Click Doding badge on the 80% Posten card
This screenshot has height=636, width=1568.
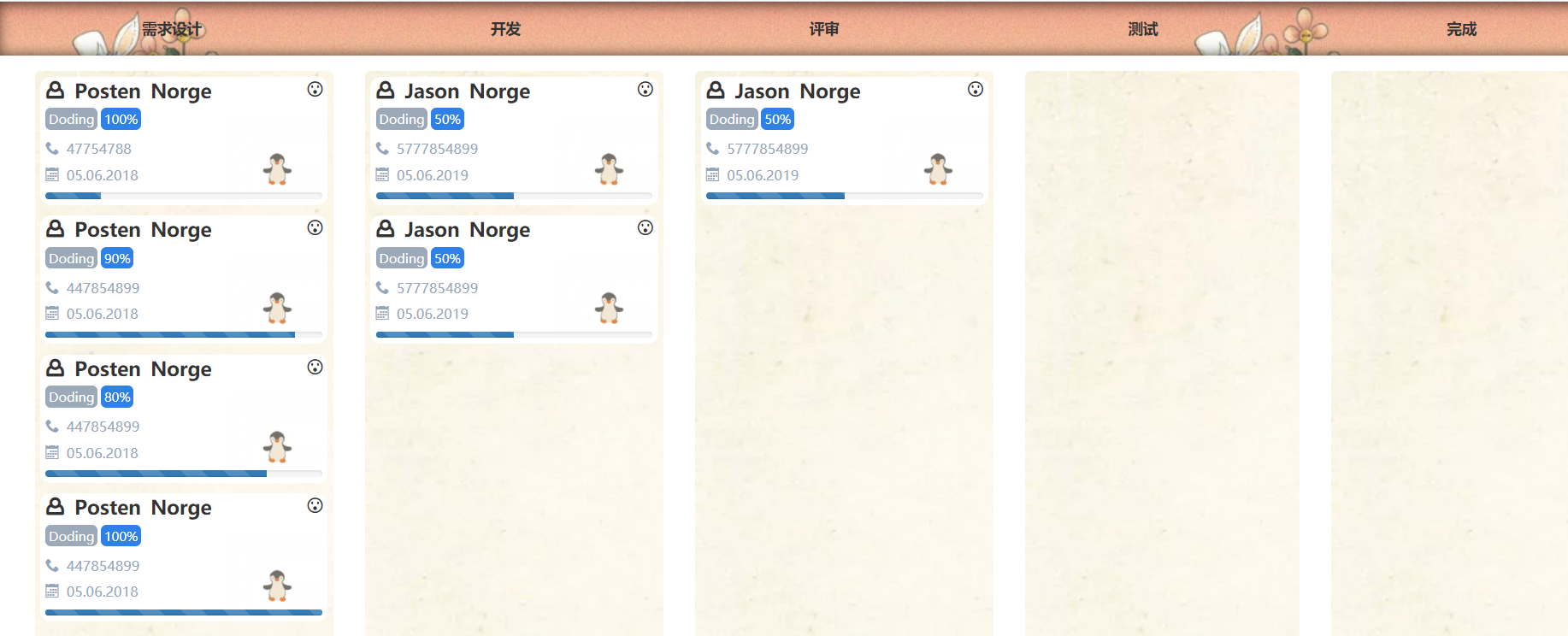71,397
